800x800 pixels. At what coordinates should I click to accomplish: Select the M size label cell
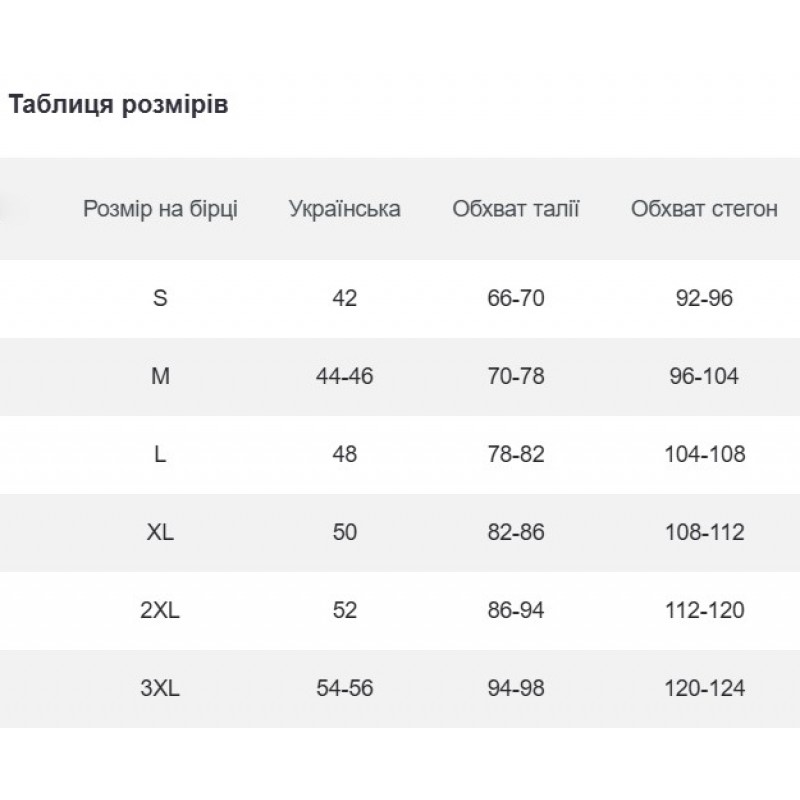click(x=160, y=377)
